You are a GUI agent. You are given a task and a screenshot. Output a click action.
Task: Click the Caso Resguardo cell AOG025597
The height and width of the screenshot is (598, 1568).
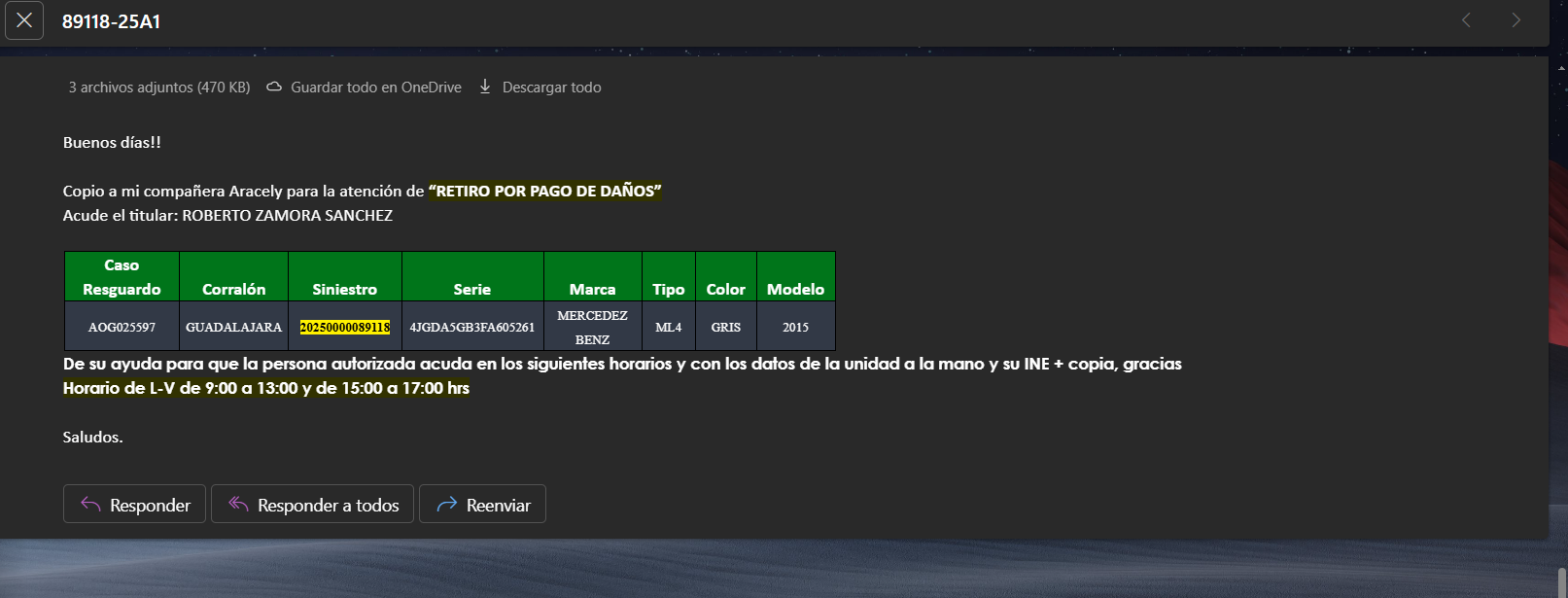click(122, 328)
